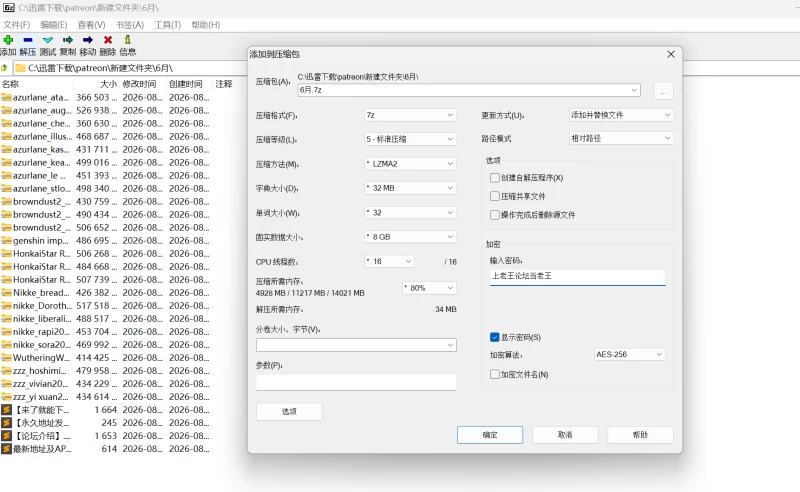
Task: Select the zzz_hoshimi archive icon
Action: click(x=6, y=371)
